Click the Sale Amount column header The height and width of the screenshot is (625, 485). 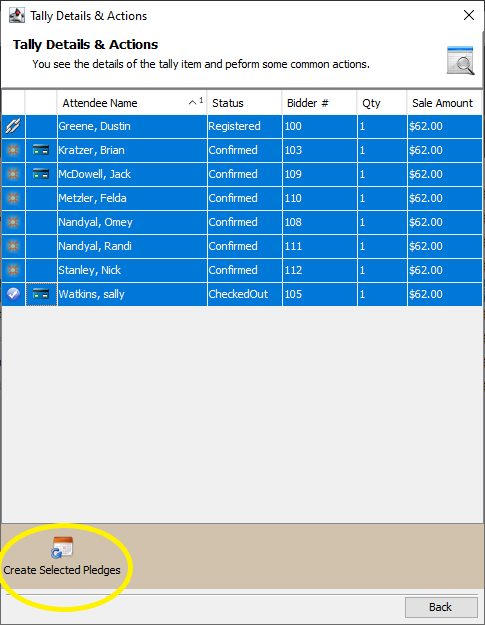tap(444, 103)
